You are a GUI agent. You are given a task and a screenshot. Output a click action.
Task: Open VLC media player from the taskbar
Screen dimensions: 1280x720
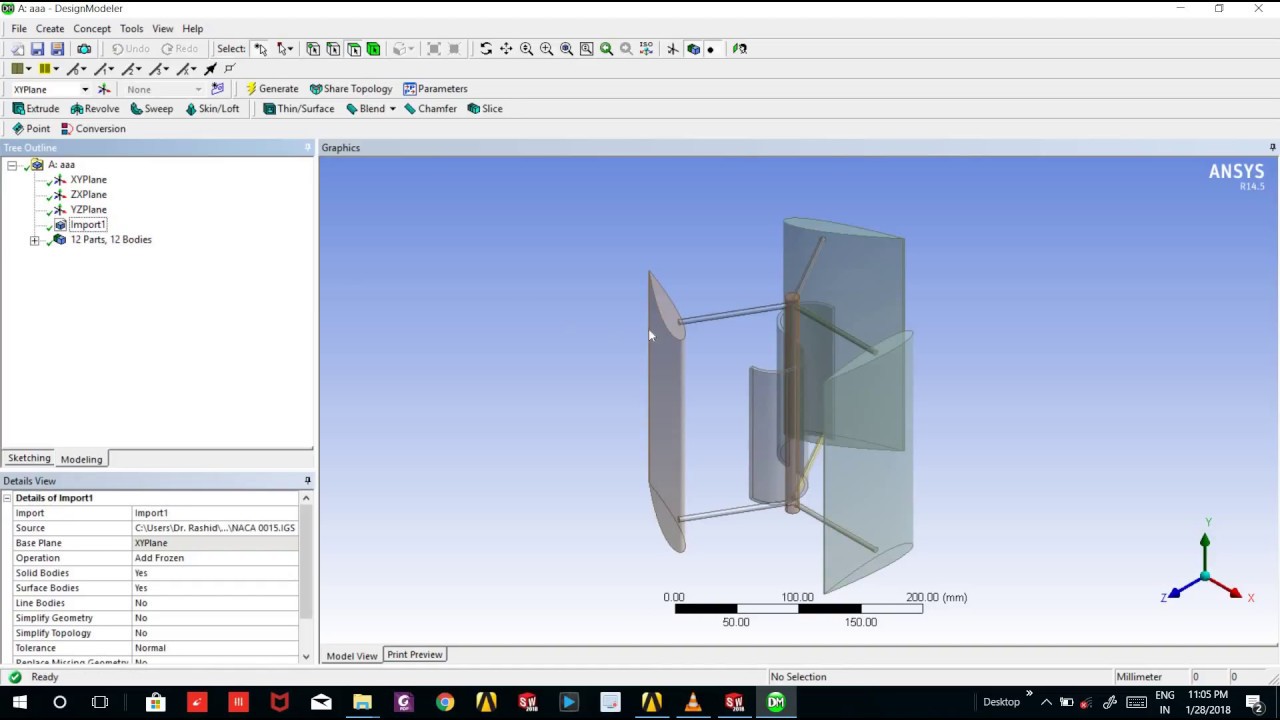coord(692,702)
